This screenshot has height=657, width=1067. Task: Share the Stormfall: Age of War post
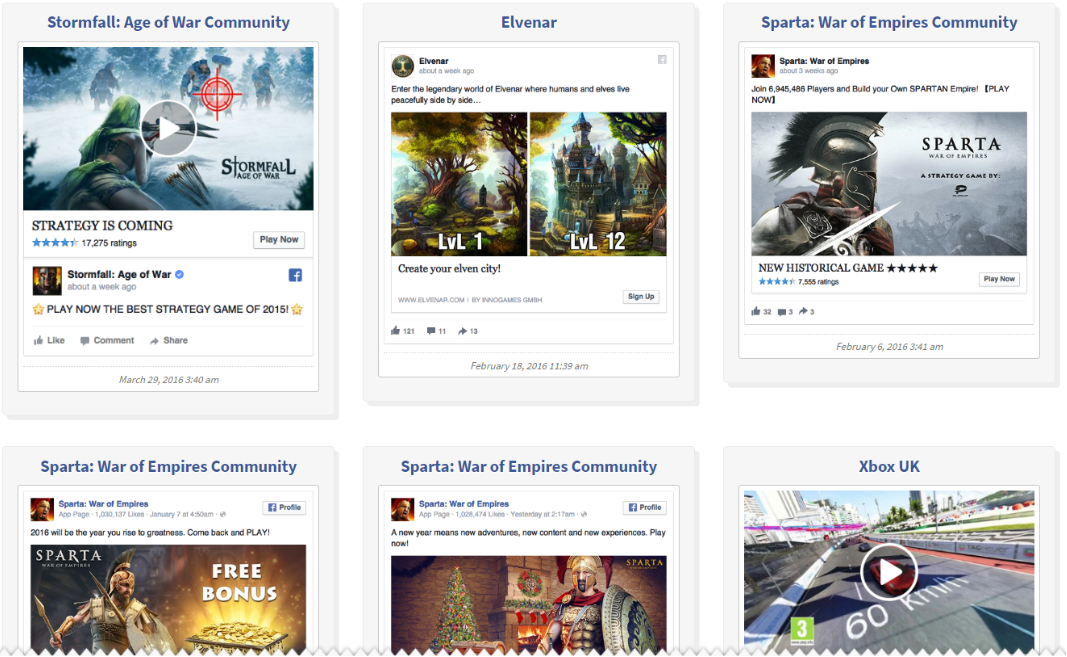coord(169,340)
